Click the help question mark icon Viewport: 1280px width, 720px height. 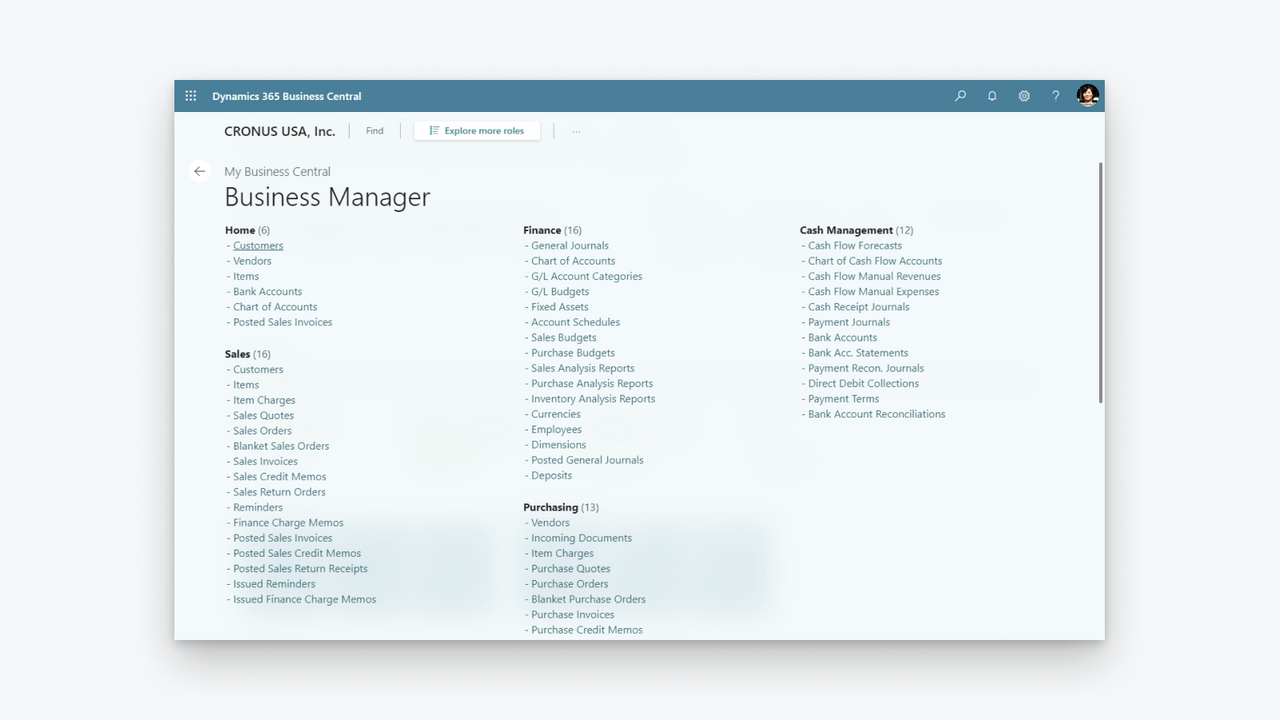click(1055, 96)
